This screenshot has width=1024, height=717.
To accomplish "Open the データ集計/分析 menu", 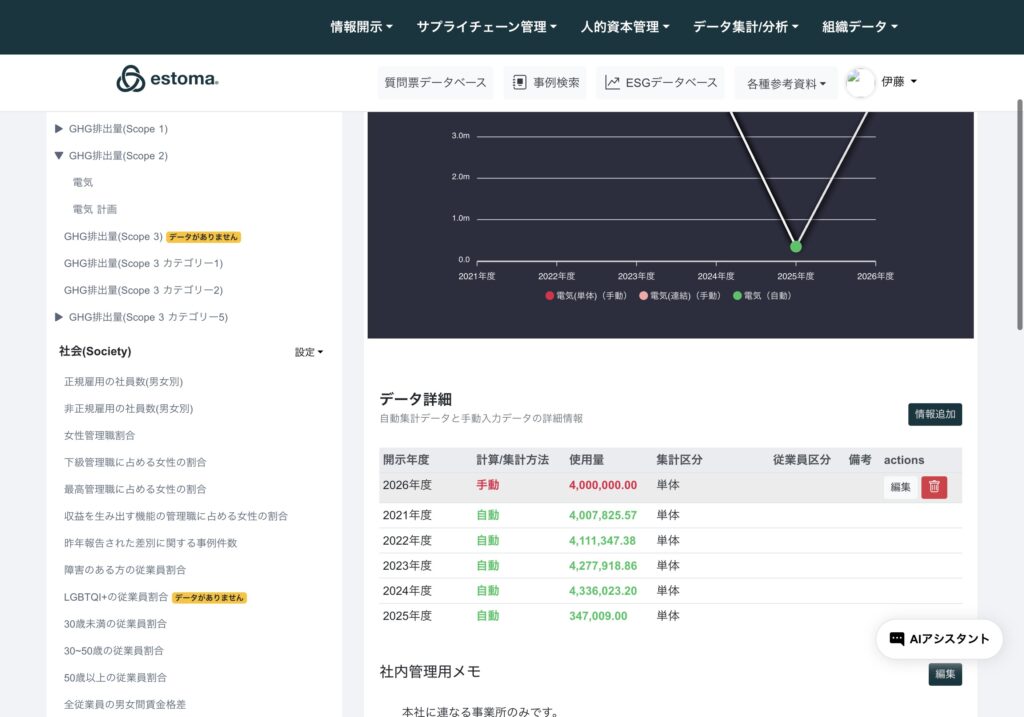I will click(x=745, y=27).
